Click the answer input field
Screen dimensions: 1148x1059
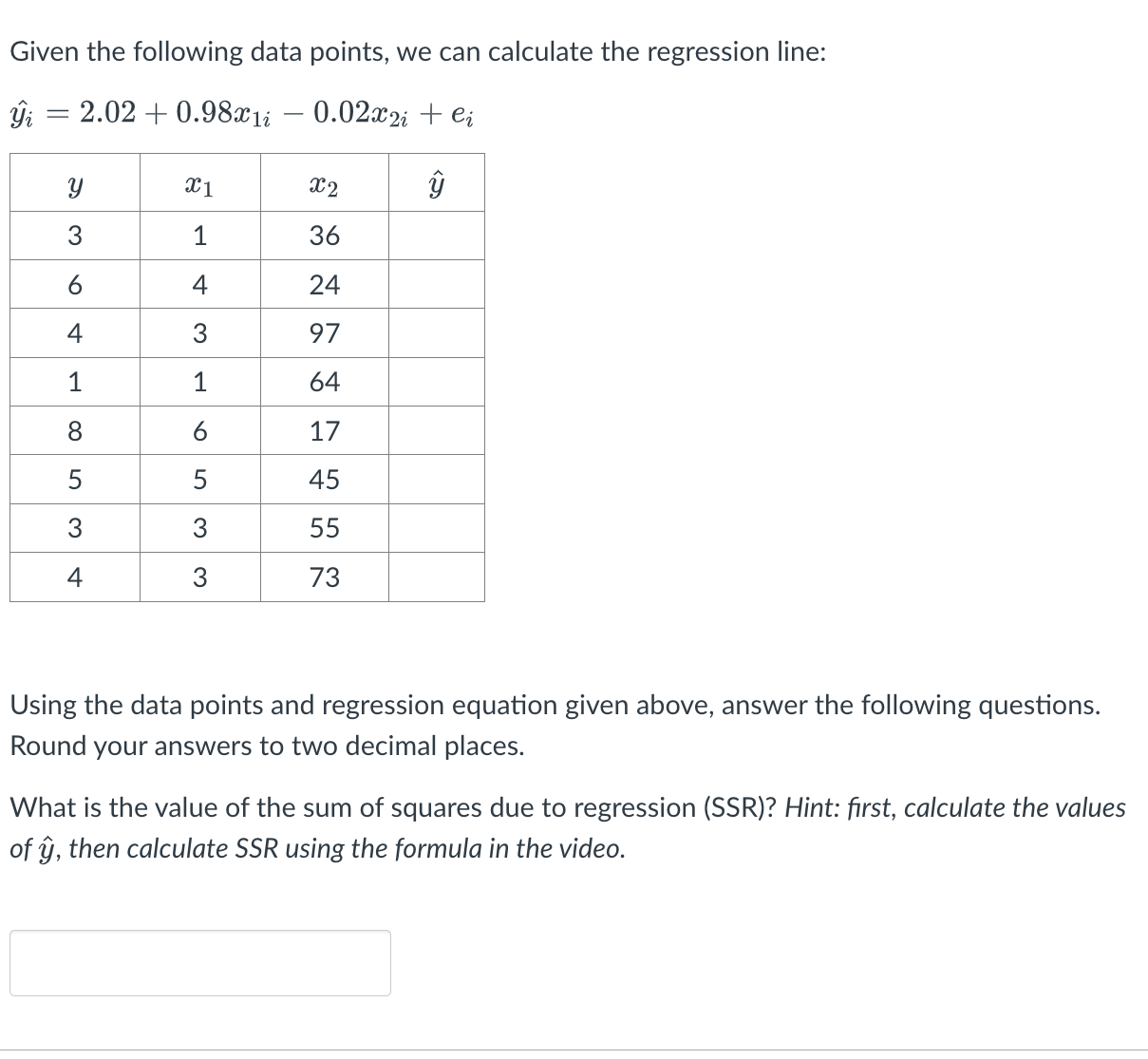coord(199,962)
